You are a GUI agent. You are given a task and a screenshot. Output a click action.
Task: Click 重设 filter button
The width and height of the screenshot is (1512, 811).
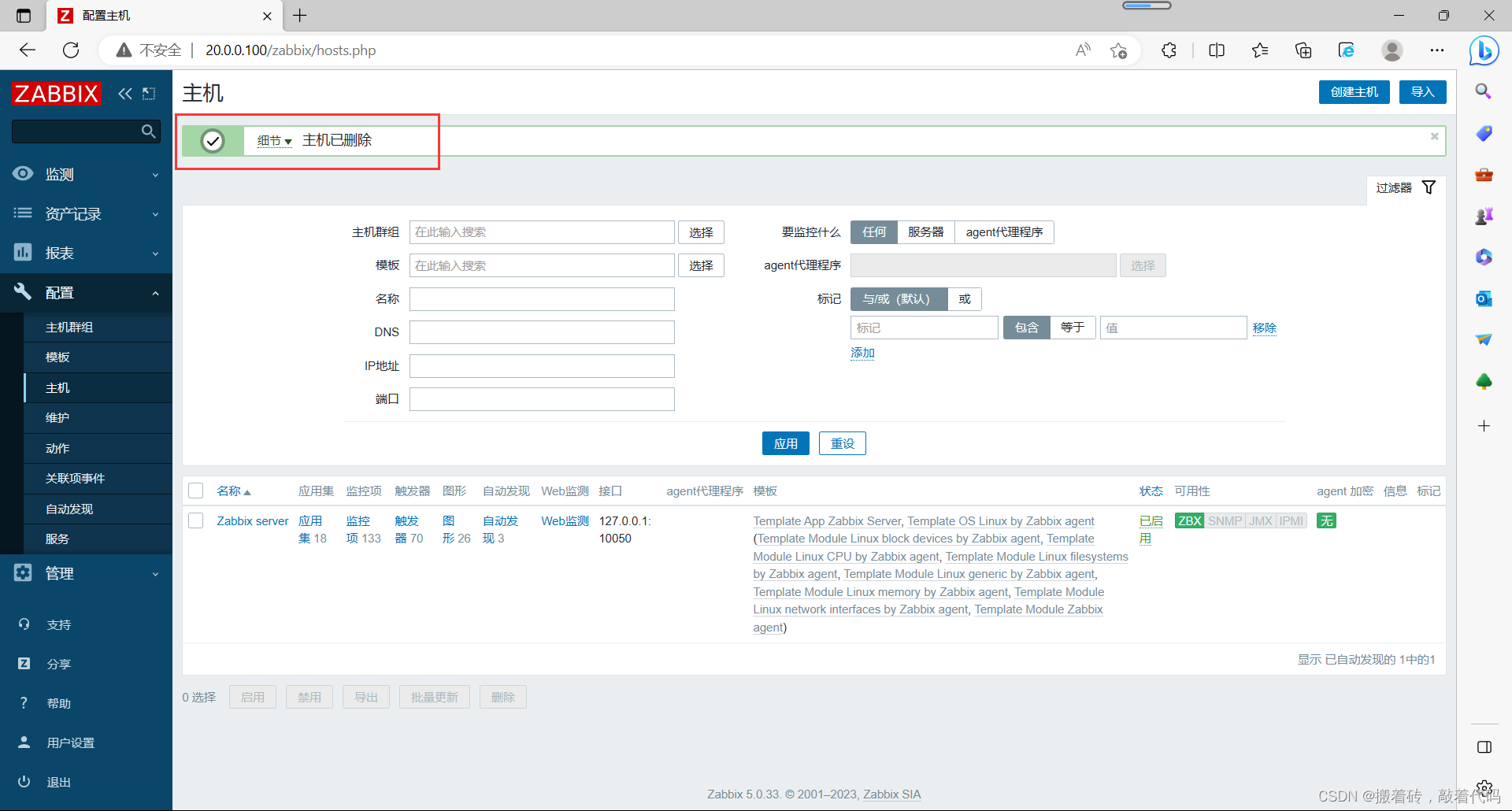(x=842, y=443)
